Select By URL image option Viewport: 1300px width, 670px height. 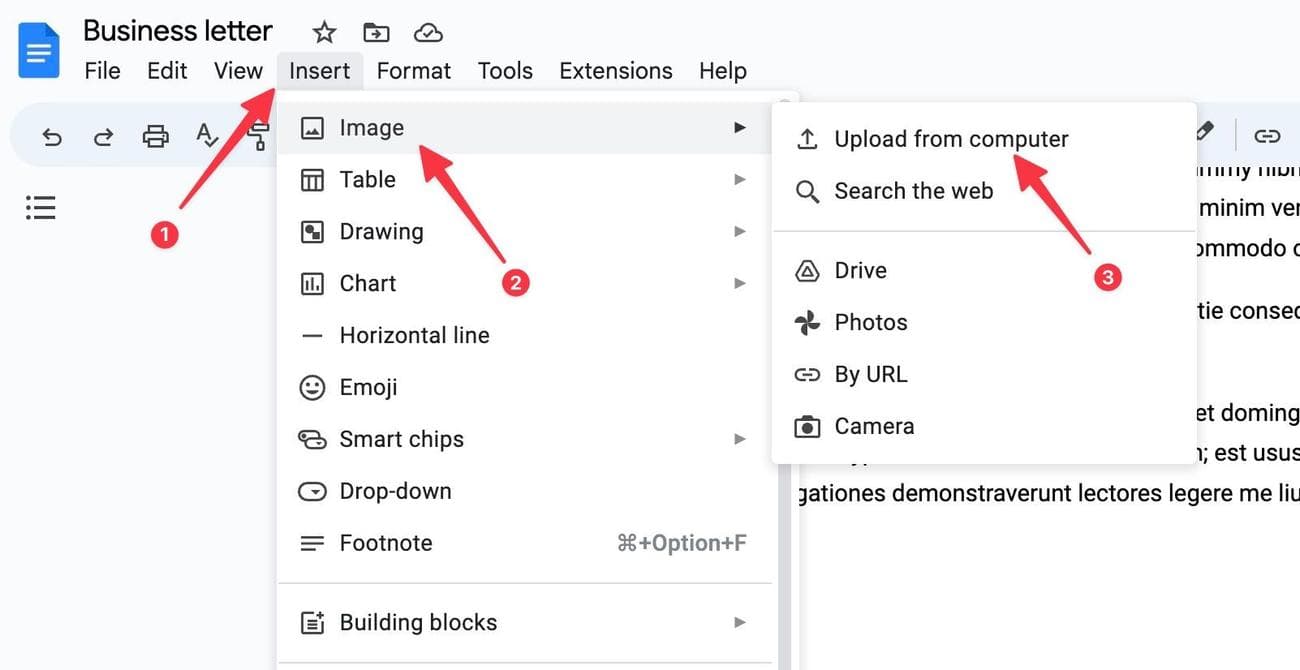pos(870,375)
